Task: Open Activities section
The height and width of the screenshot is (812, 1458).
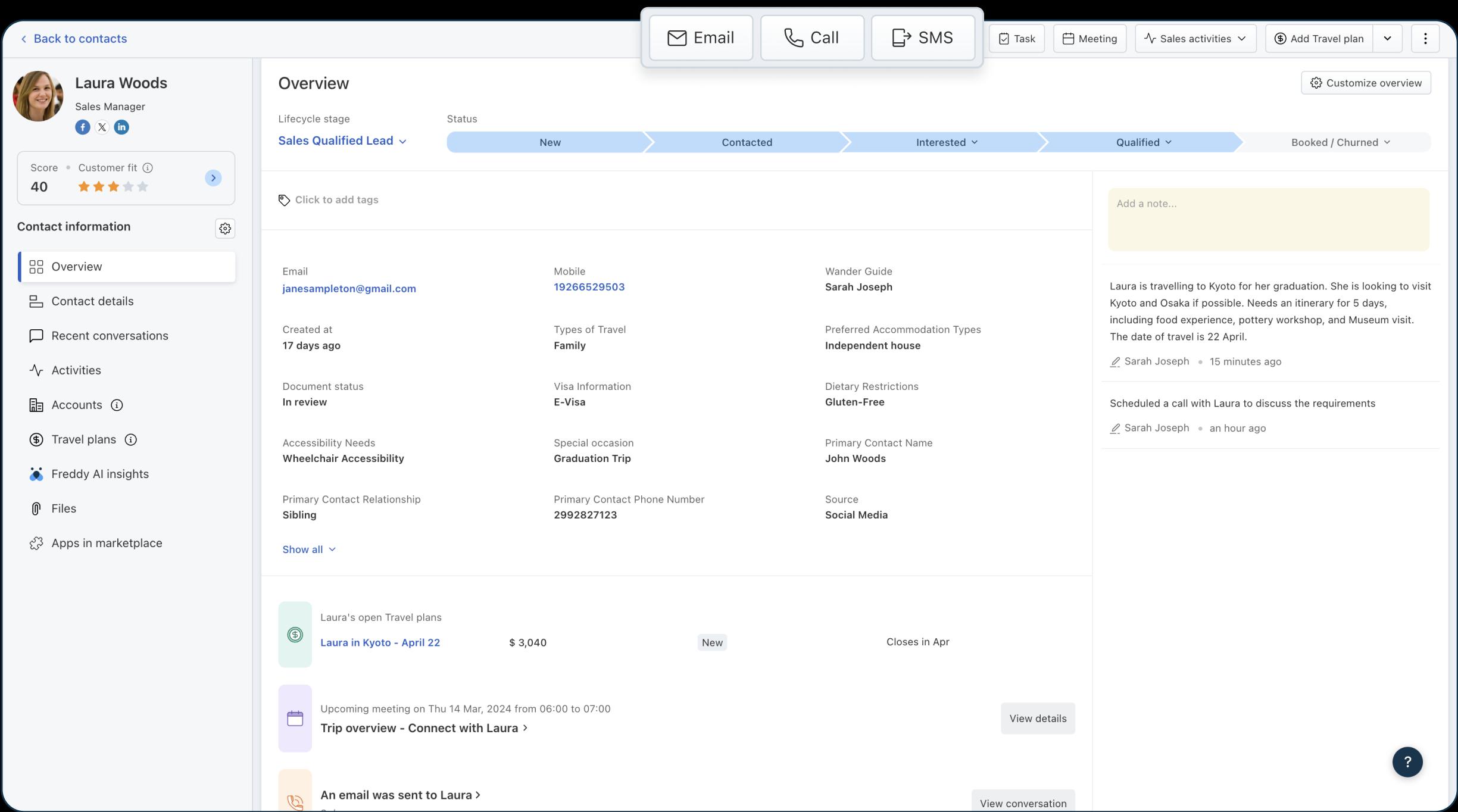Action: pos(127,370)
